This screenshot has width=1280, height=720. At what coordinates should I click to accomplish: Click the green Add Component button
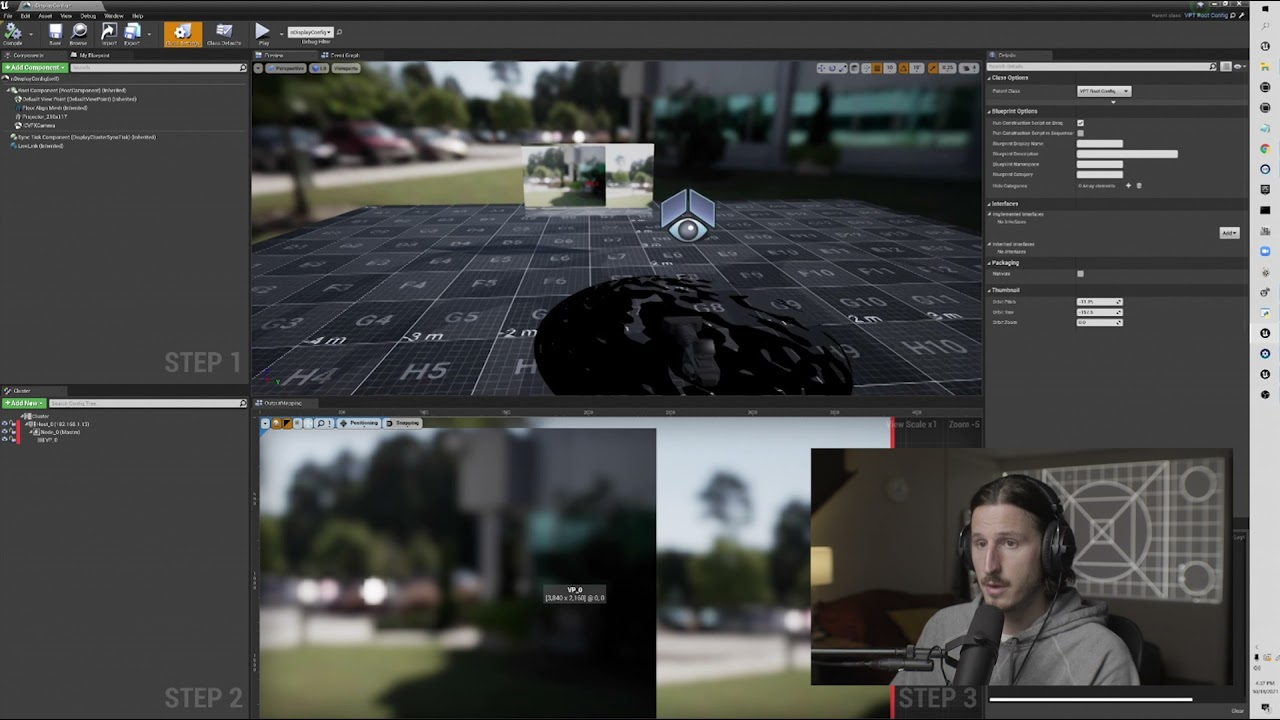coord(35,67)
